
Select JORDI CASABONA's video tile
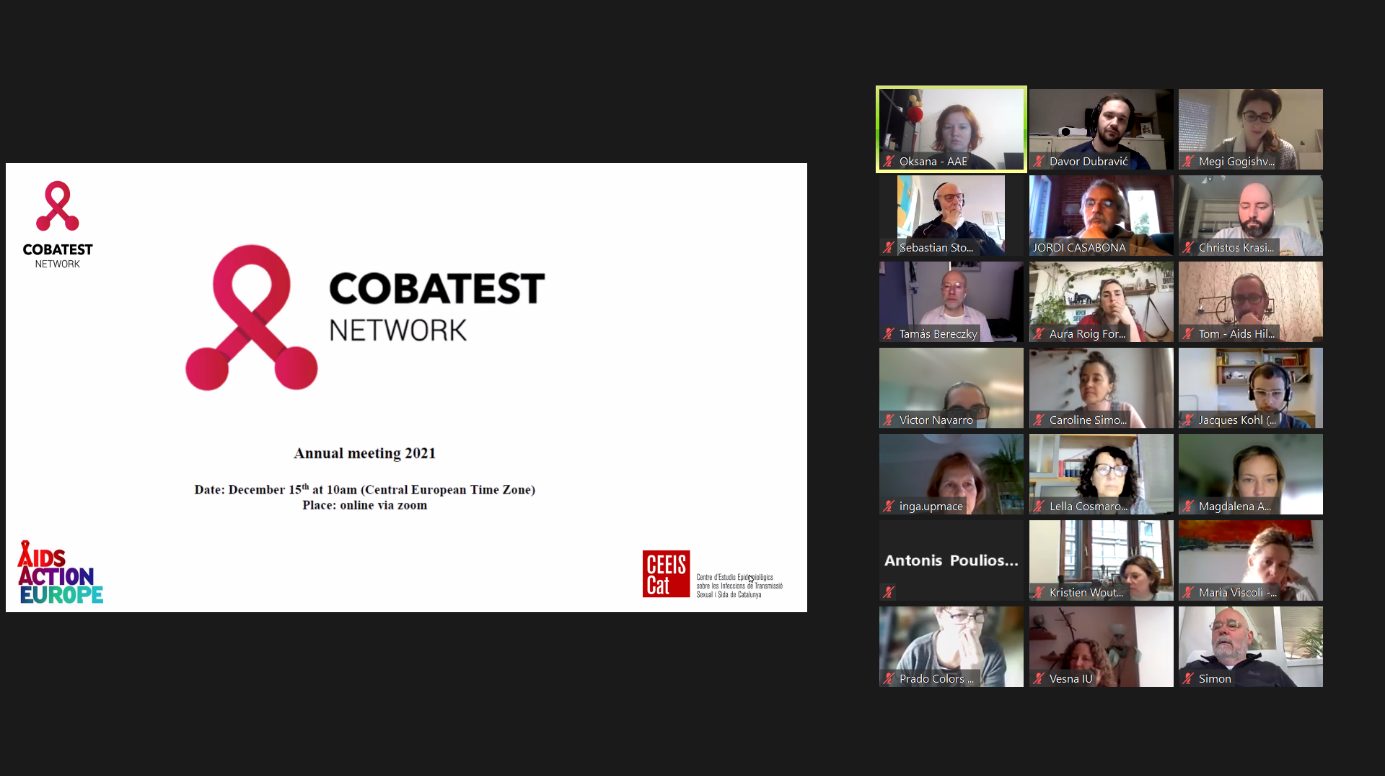(1101, 212)
